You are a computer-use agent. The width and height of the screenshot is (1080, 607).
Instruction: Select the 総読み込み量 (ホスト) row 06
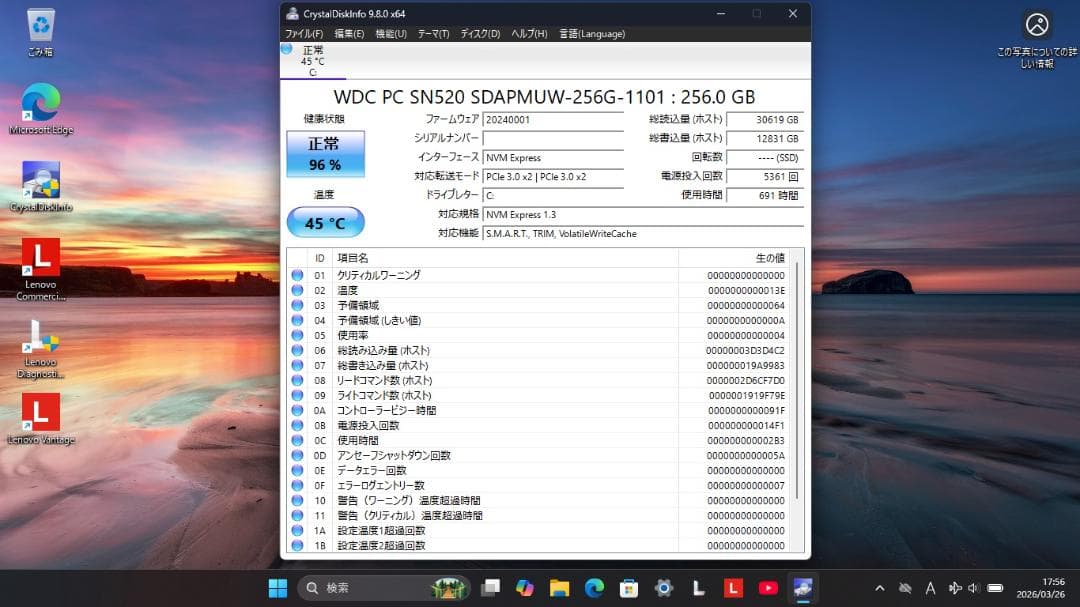pos(539,351)
